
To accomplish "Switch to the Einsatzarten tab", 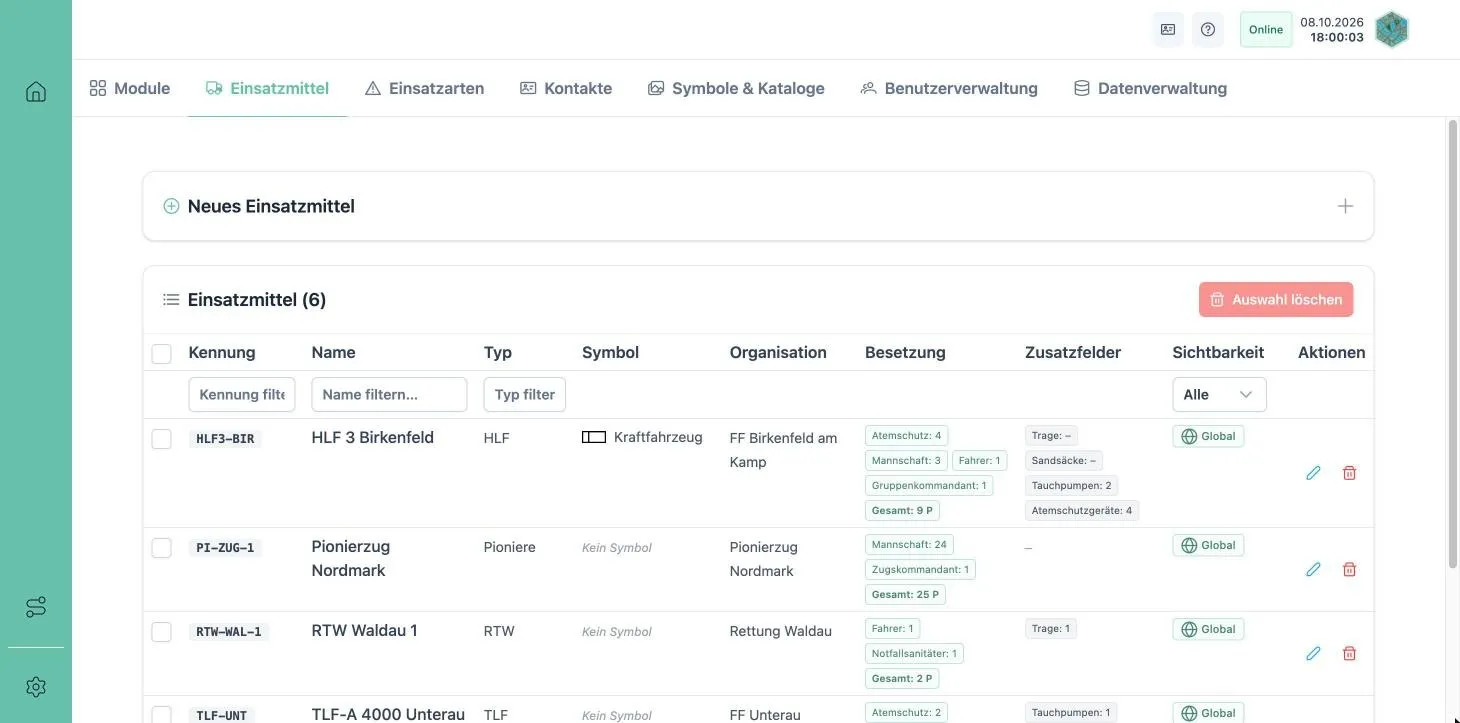I will [x=425, y=88].
